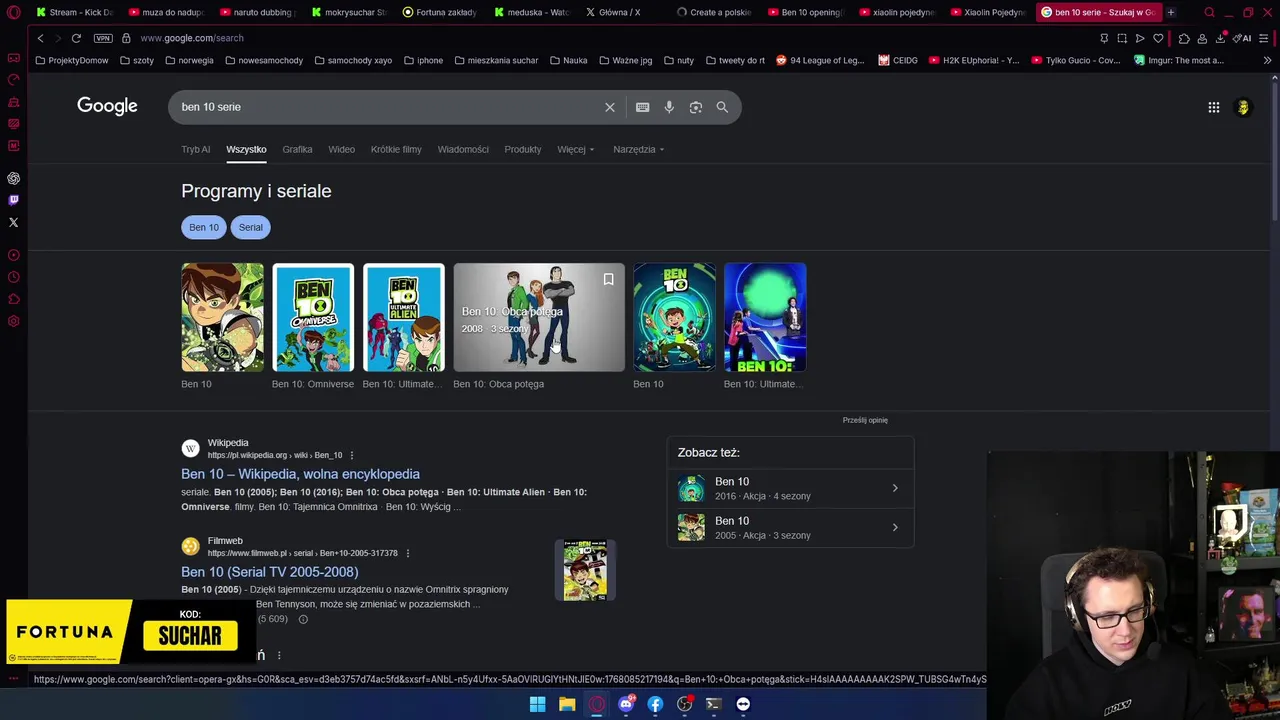Screen dimensions: 1280x720
Task: Open Wikipedia result three-dot options
Action: coord(352,456)
